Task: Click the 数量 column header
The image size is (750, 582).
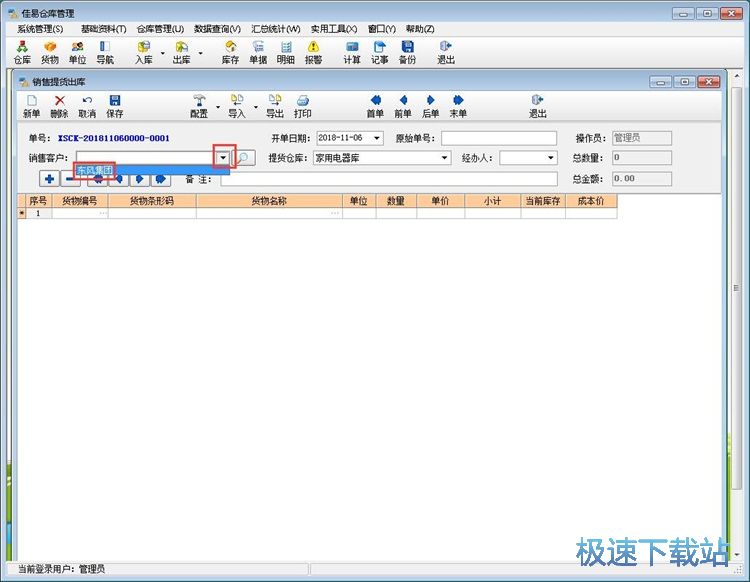Action: [396, 201]
